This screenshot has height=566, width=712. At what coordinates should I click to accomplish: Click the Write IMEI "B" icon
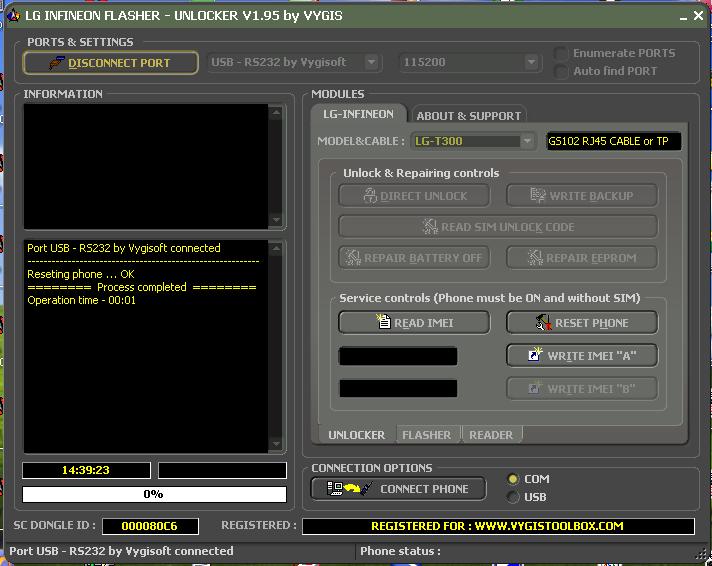(x=534, y=388)
